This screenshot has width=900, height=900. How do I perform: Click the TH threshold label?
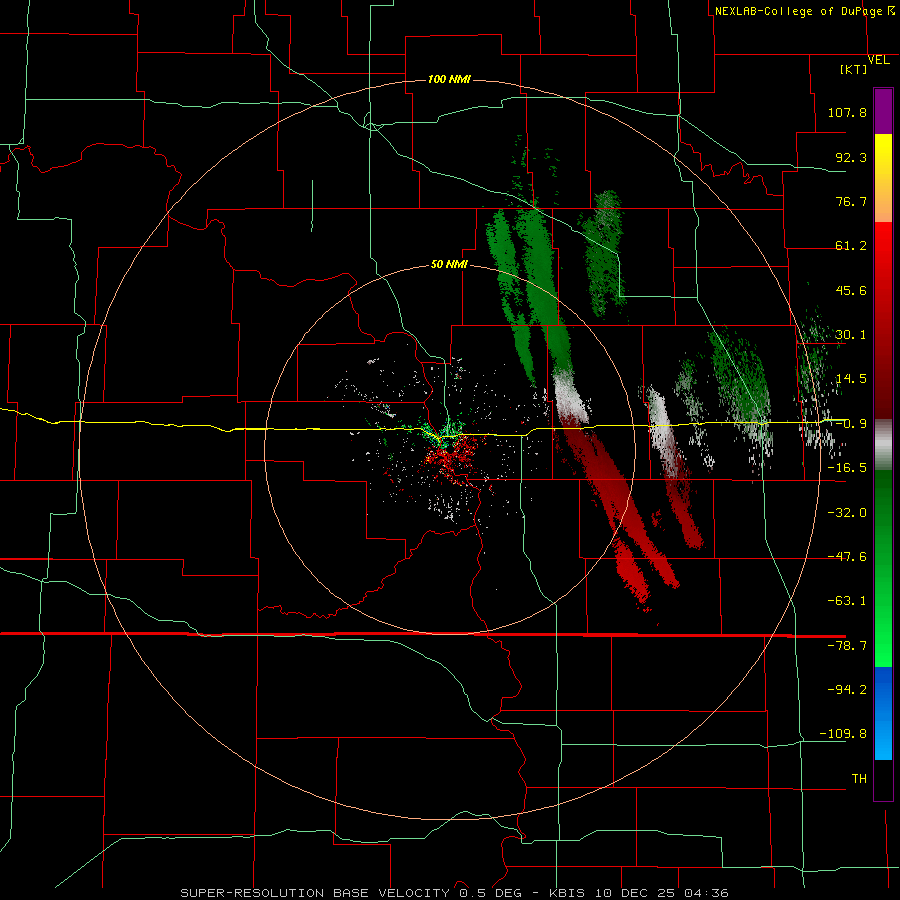point(859,779)
